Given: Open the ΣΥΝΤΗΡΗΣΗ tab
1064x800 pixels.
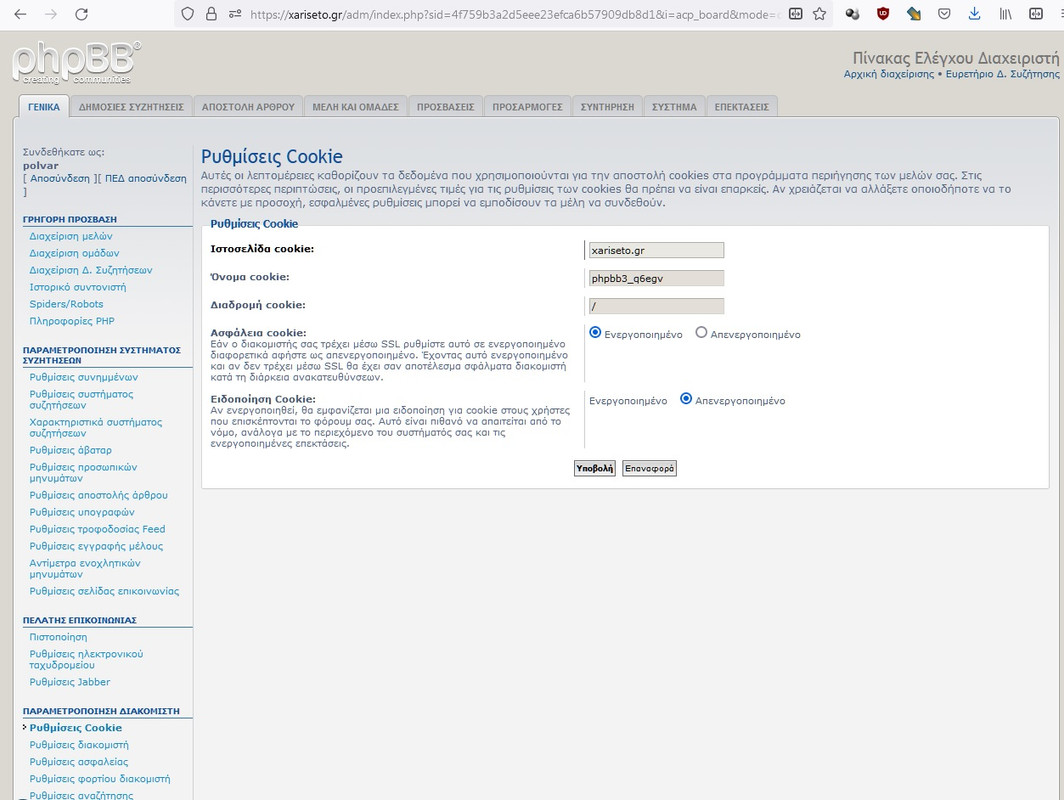Looking at the screenshot, I should coord(607,107).
